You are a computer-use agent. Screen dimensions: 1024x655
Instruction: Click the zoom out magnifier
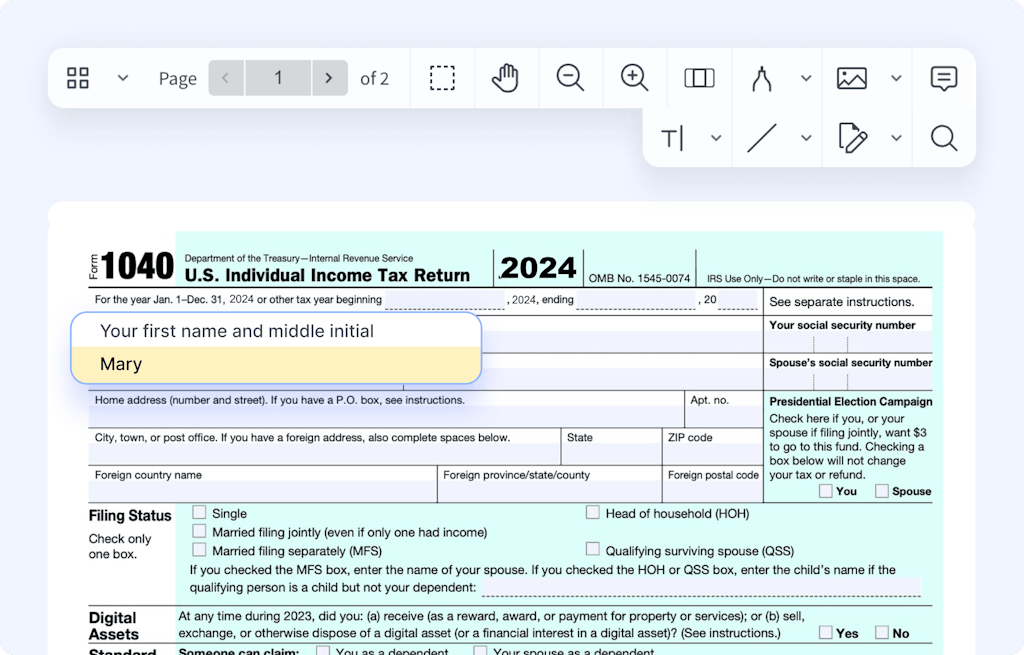(570, 78)
